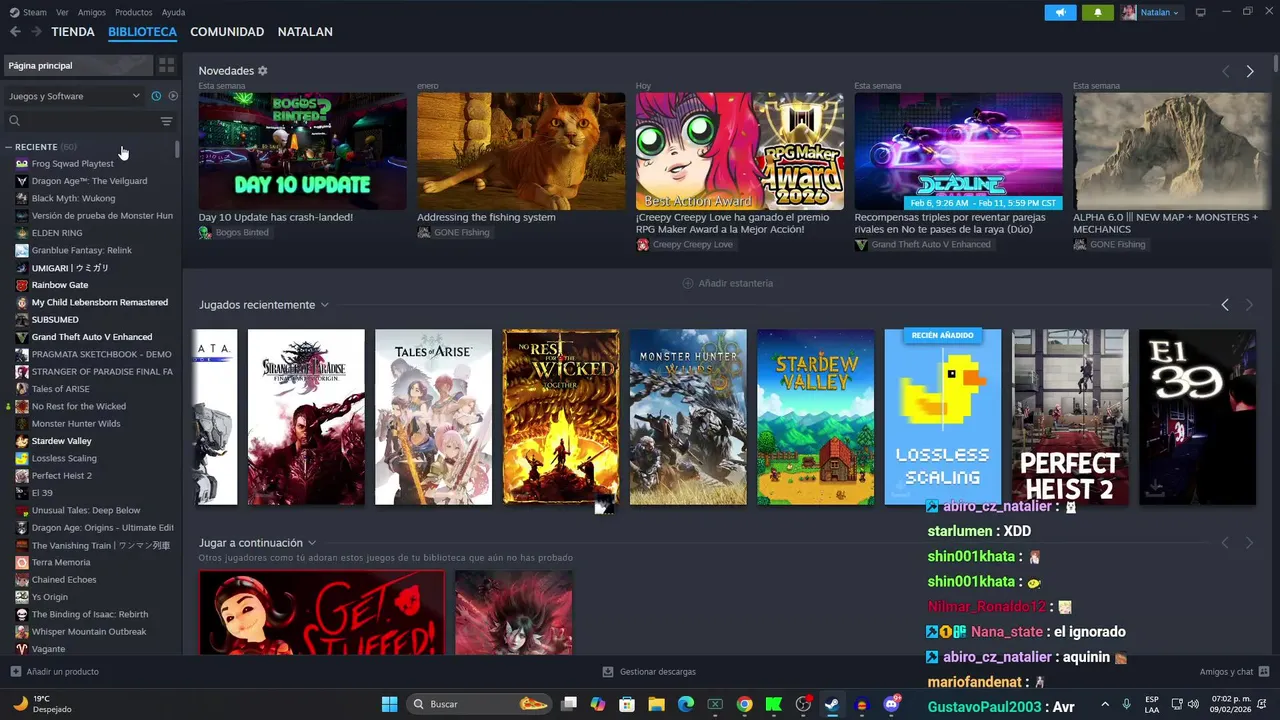Expand Jugar a continuación shelf options

click(312, 543)
